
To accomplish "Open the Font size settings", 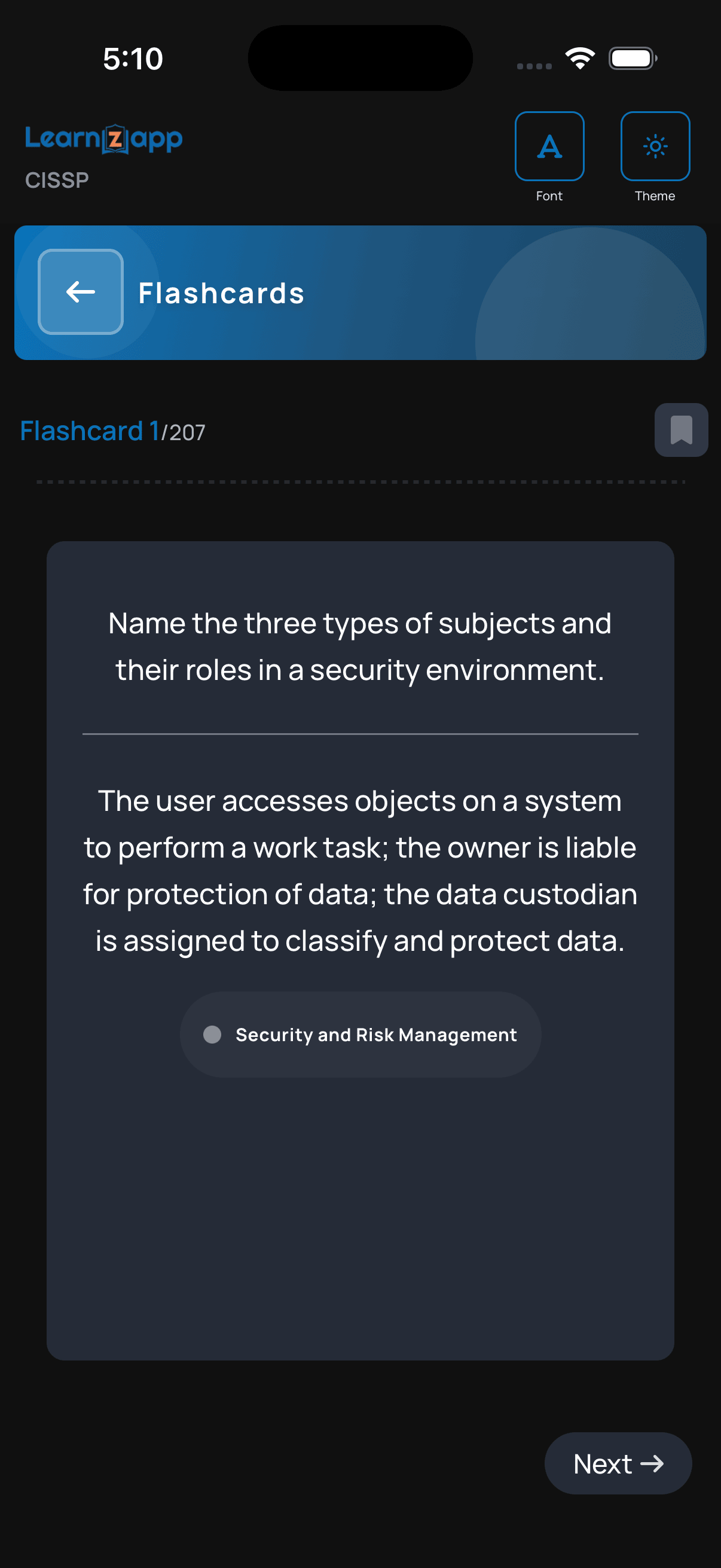I will coord(549,145).
